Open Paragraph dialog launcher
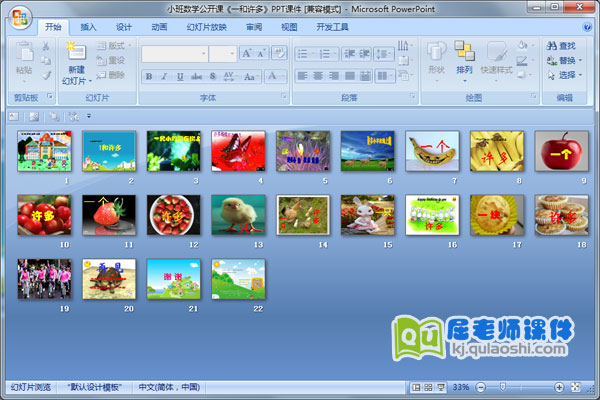Image resolution: width=600 pixels, height=400 pixels. coord(412,96)
